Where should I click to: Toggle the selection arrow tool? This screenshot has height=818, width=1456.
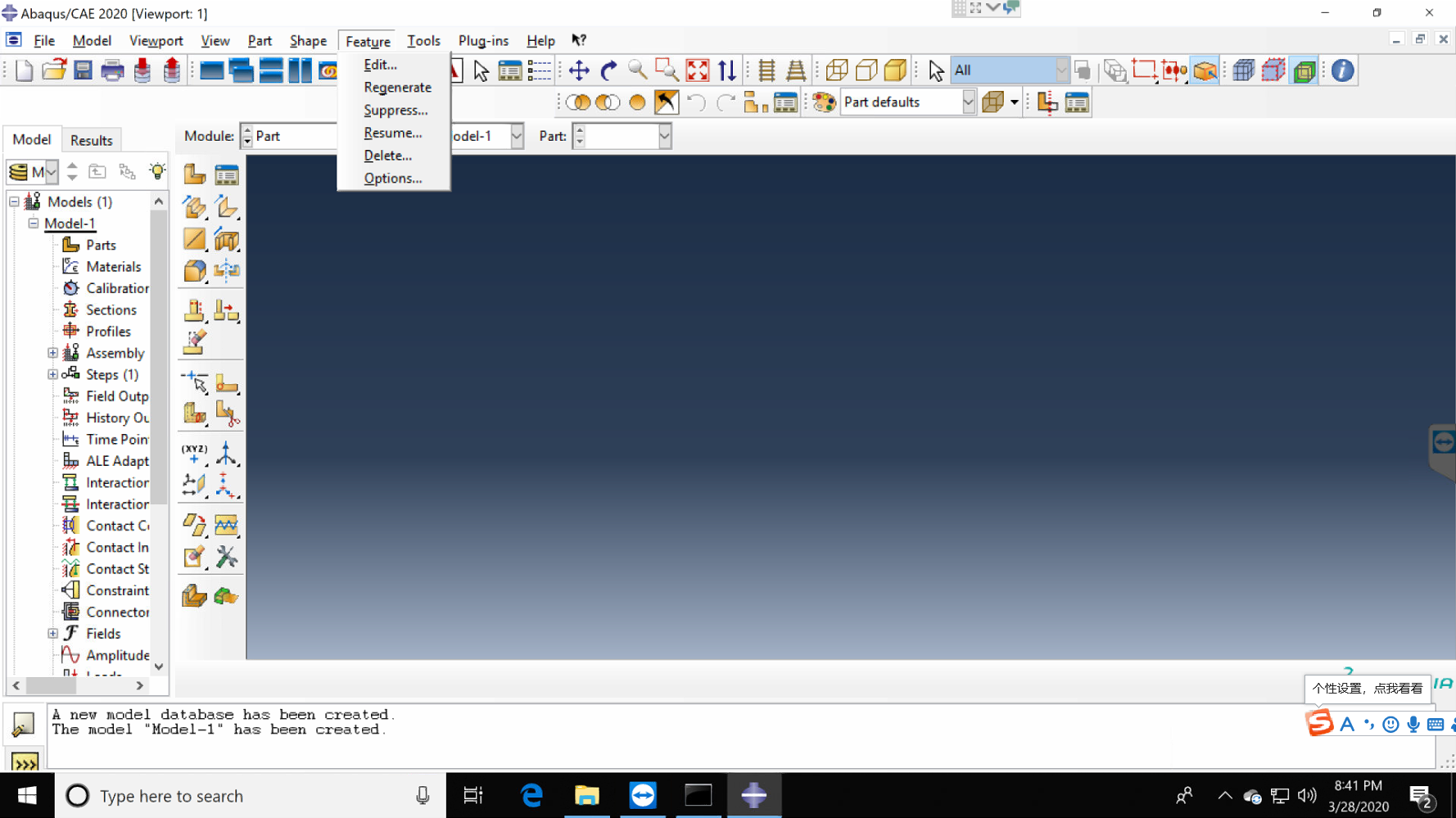(935, 70)
